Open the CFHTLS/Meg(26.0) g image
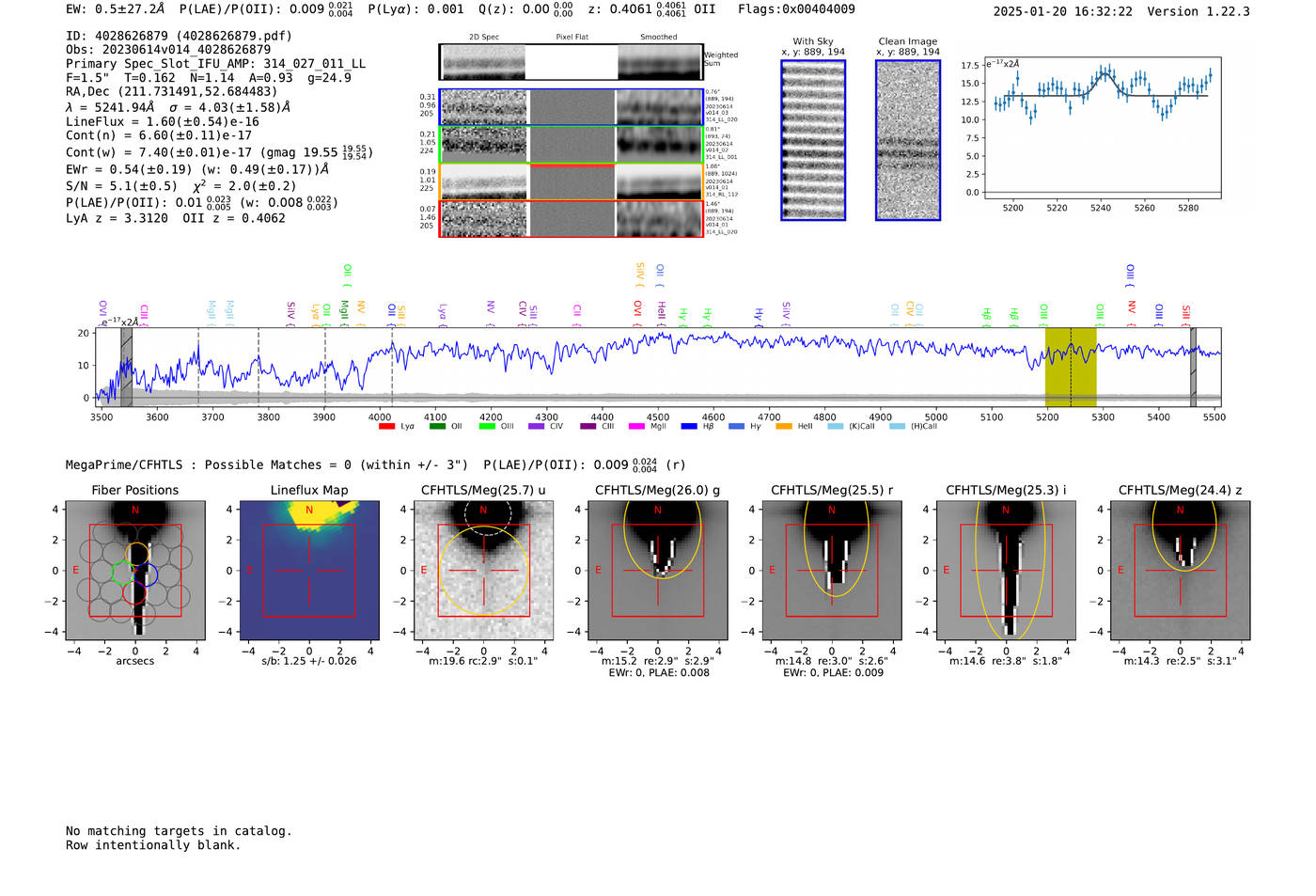This screenshot has height=896, width=1316. coord(658,570)
